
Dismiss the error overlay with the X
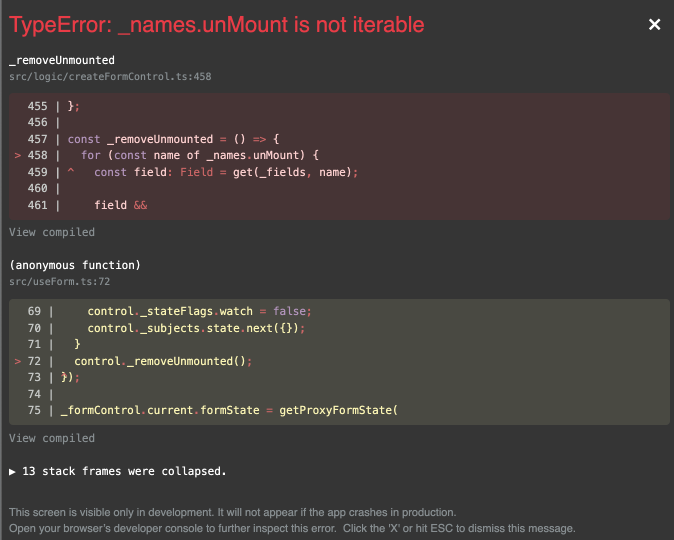click(654, 25)
